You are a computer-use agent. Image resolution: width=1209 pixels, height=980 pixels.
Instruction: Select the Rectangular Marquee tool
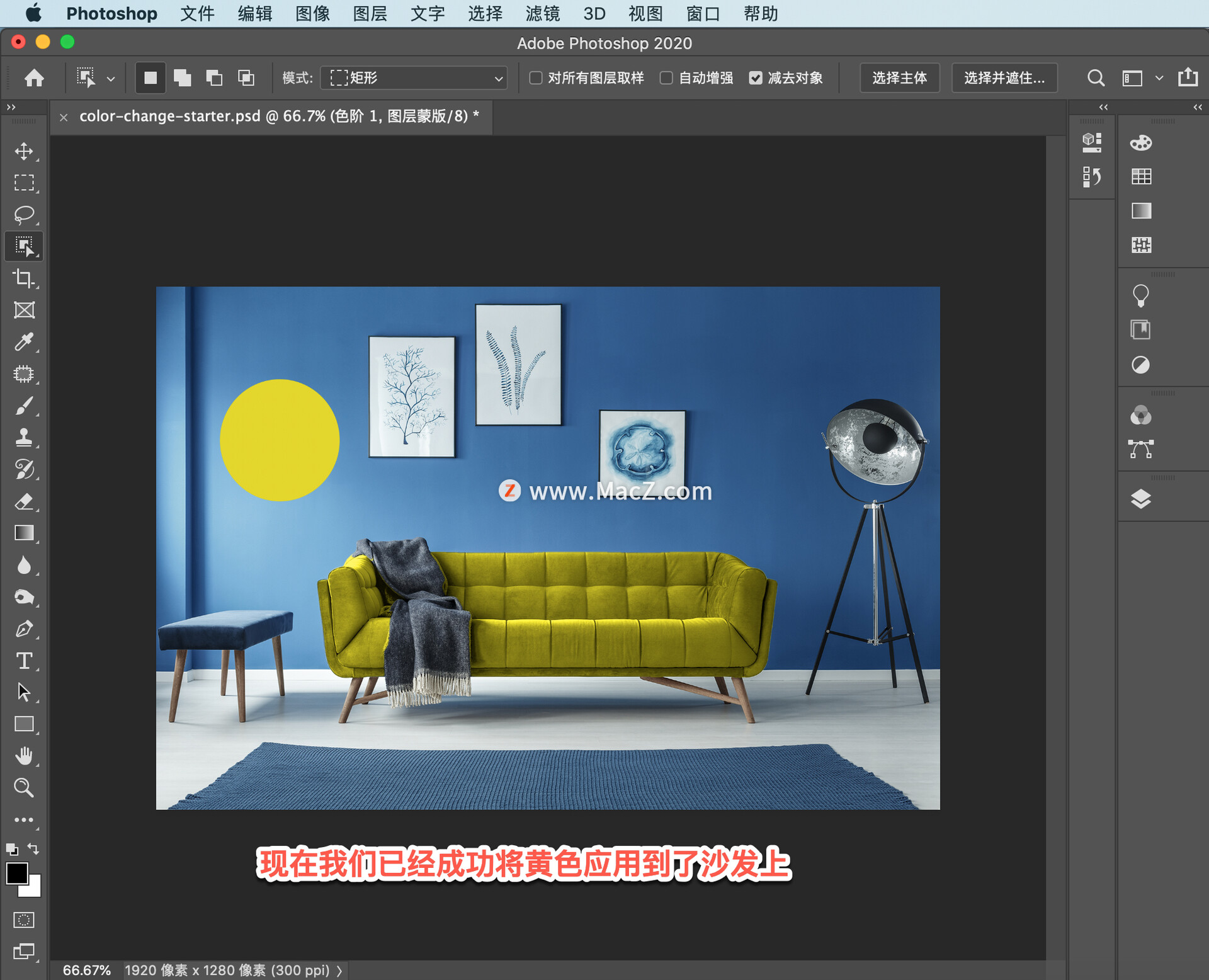(24, 183)
